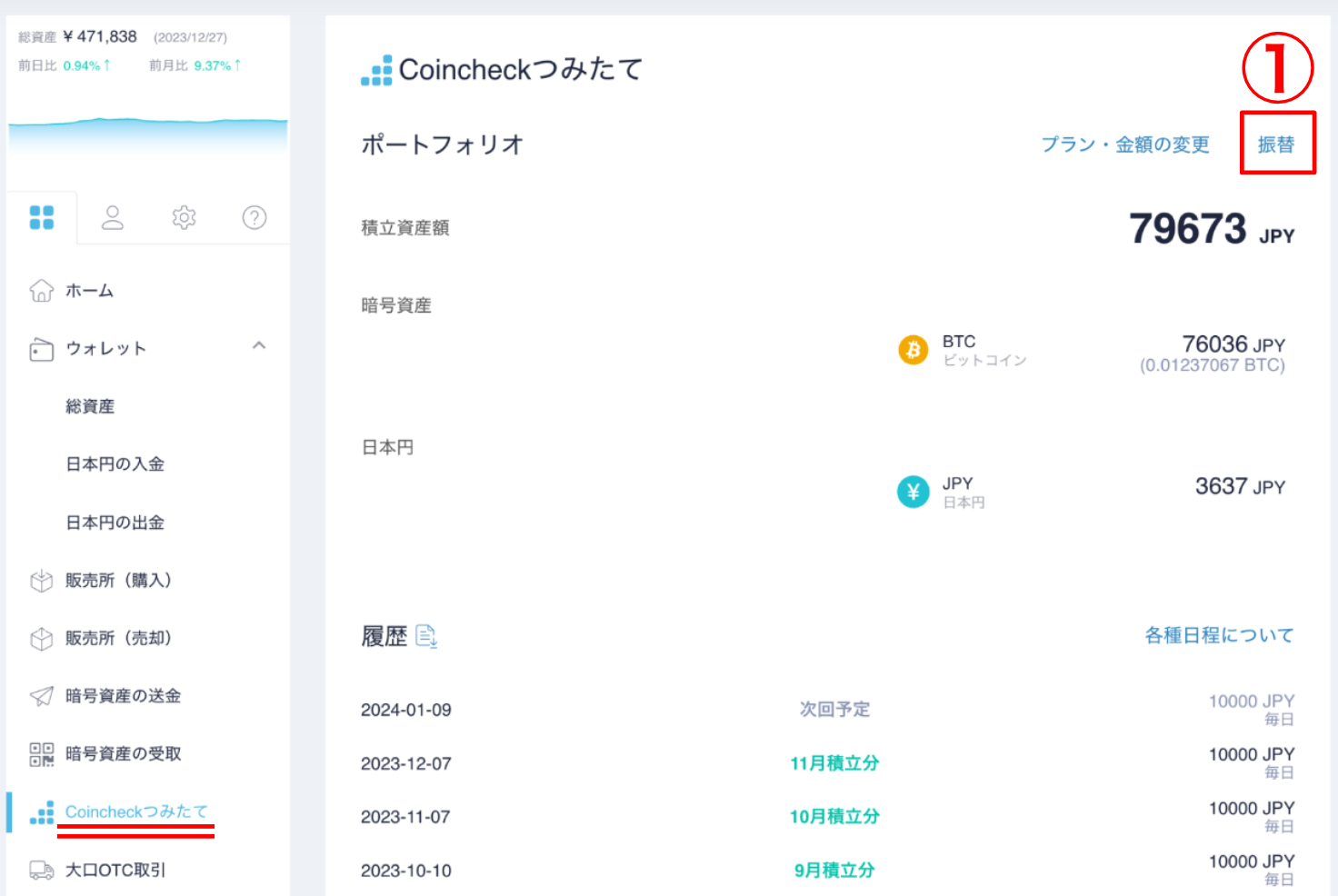Click the 振替 link
The height and width of the screenshot is (896, 1338).
coord(1276,144)
